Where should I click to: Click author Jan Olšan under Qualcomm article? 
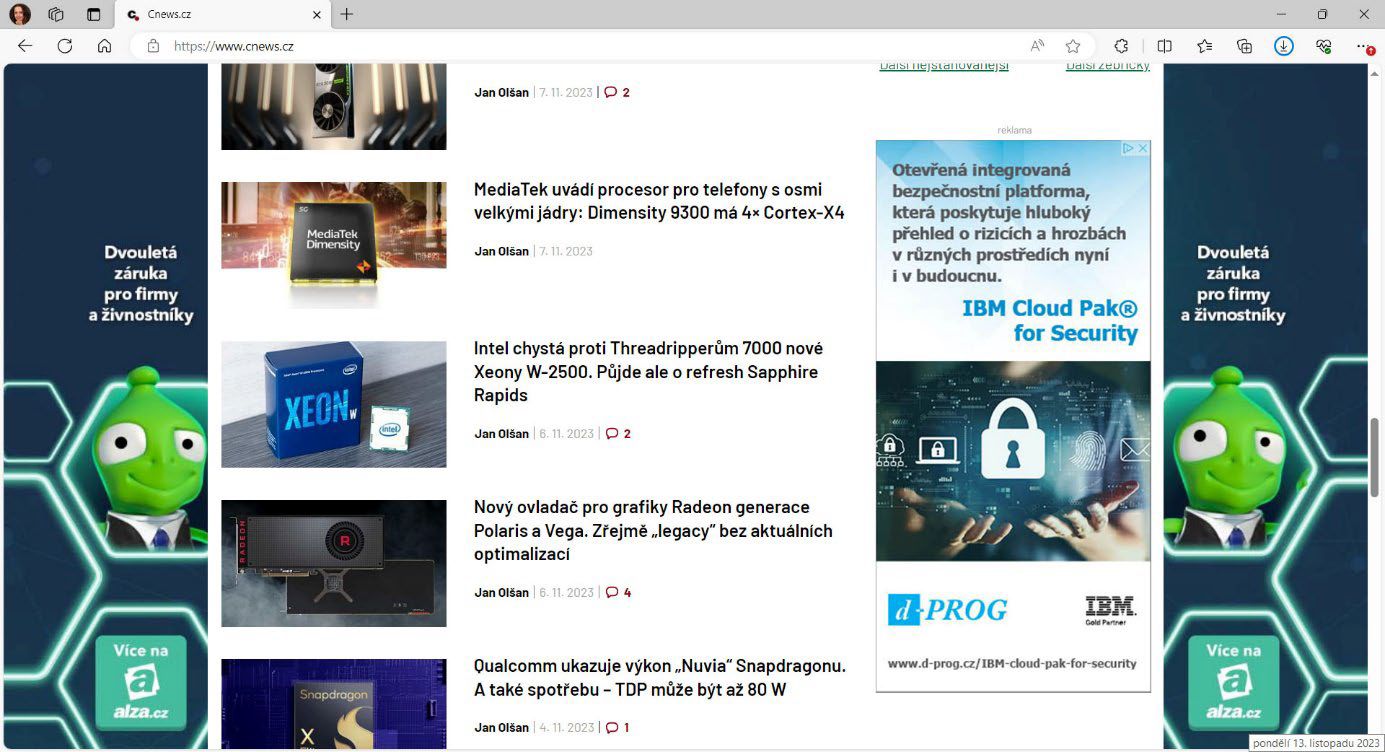501,728
